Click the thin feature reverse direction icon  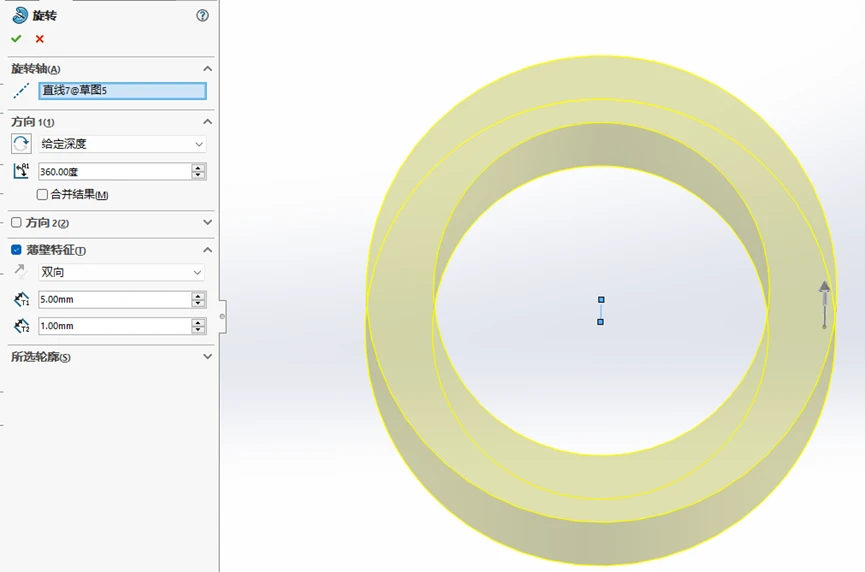click(x=20, y=271)
